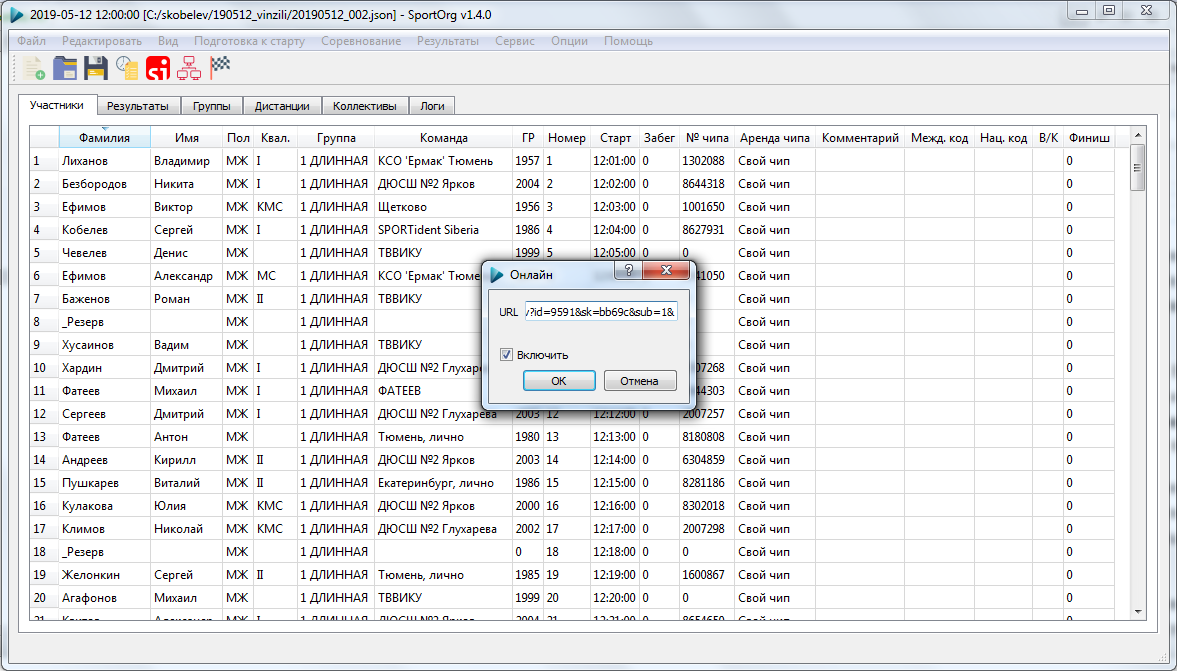Viewport: 1177px width, 671px height.
Task: Select the Участники tab
Action: (57, 105)
